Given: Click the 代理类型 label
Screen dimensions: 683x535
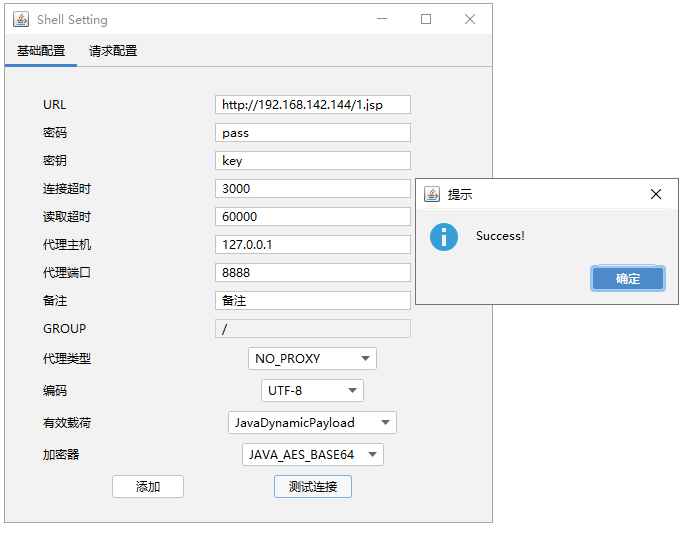Looking at the screenshot, I should (67, 359).
